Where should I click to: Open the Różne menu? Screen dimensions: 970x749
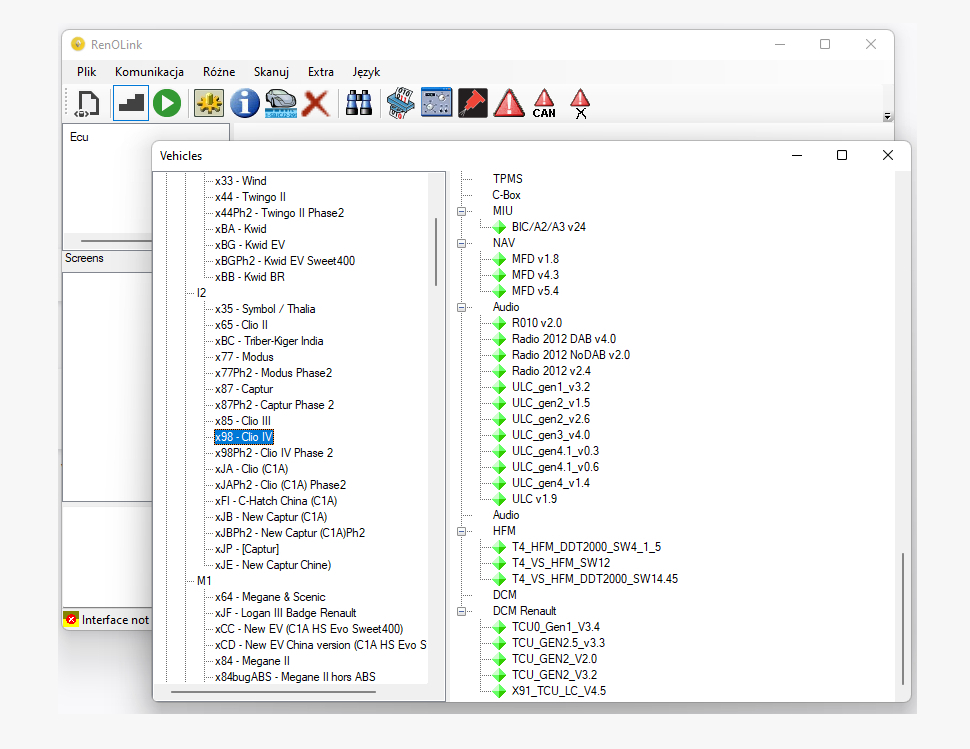click(219, 72)
